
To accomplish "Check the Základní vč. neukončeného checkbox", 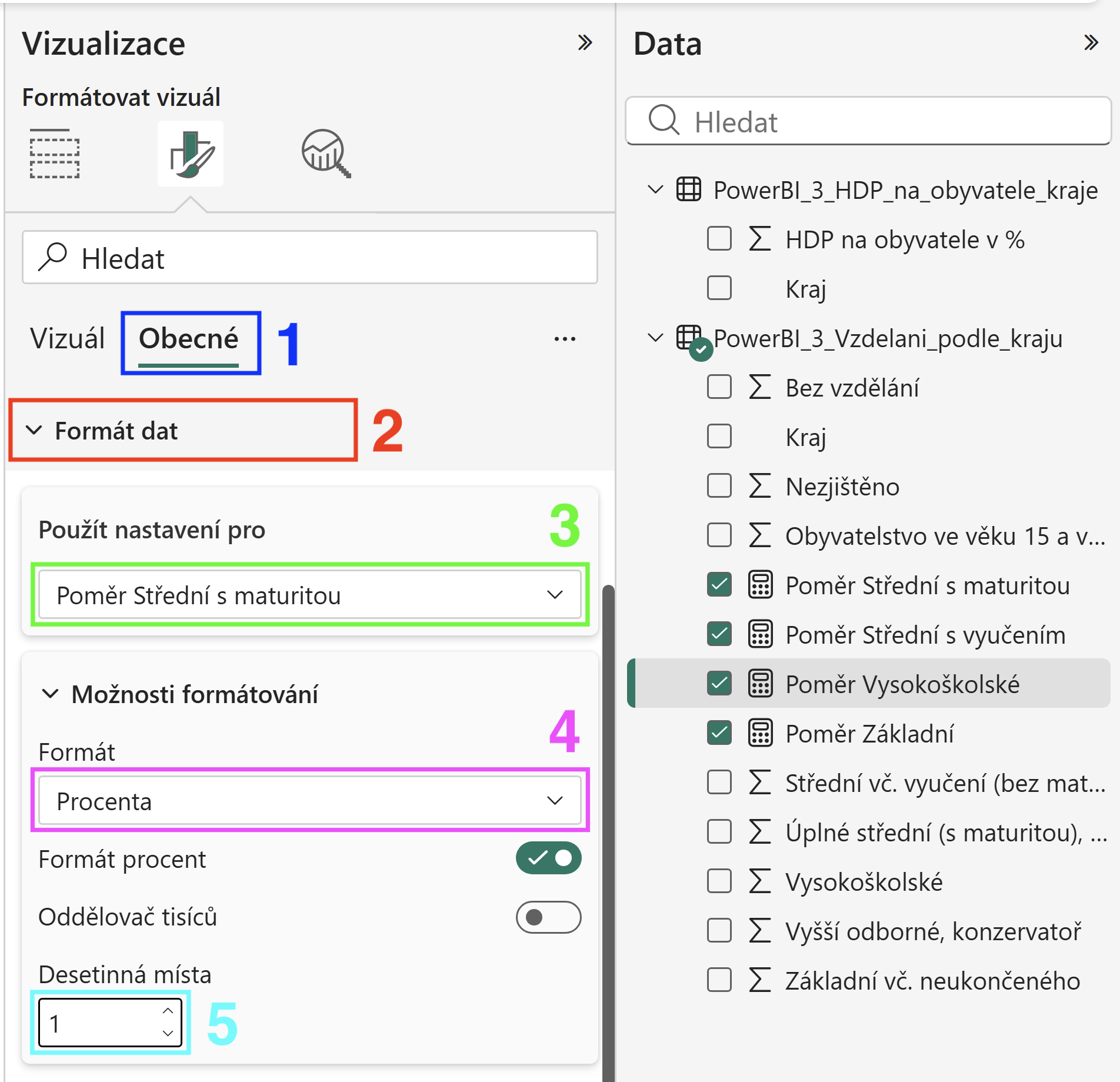I will 719,980.
